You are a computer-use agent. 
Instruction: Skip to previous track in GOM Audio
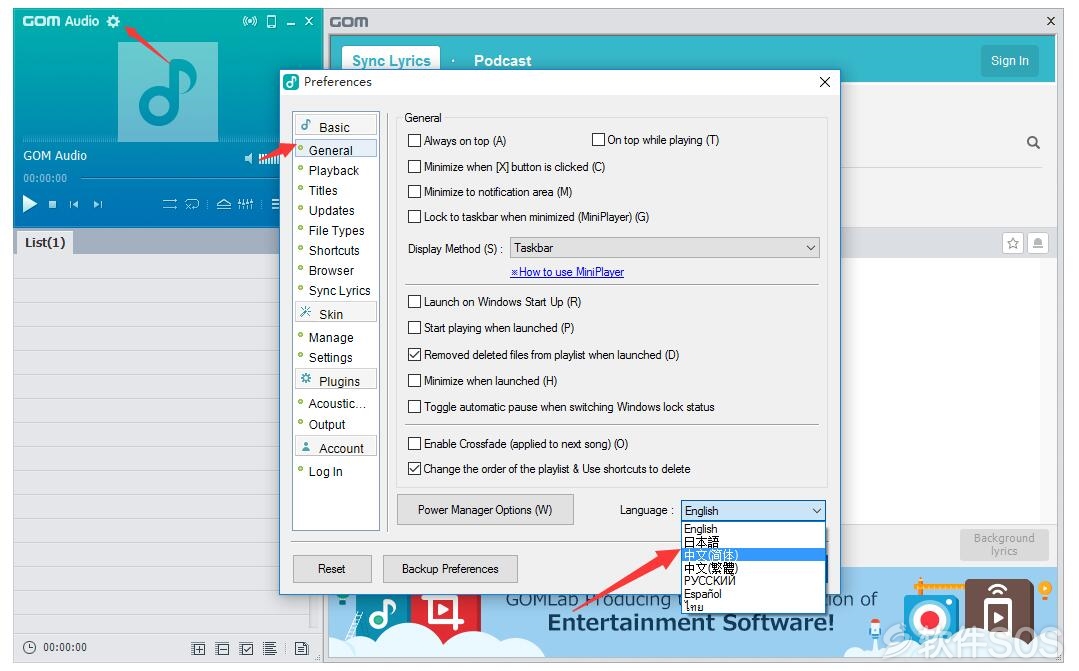tap(74, 204)
